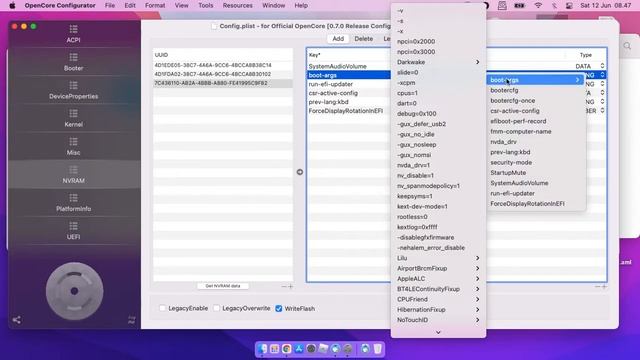Expand the Darkwake submenu
The image size is (640, 360).
point(438,62)
